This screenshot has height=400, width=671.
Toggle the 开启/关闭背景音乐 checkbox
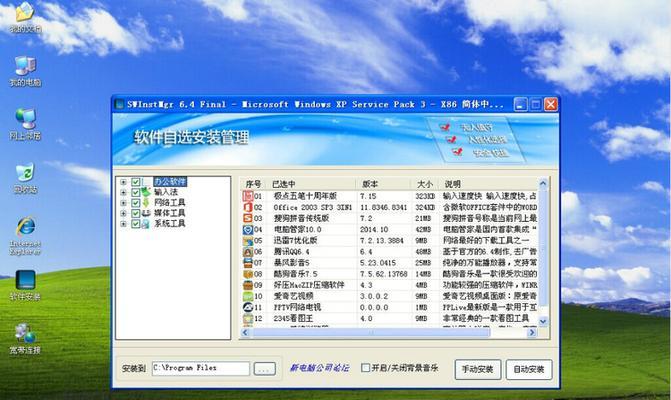point(365,367)
